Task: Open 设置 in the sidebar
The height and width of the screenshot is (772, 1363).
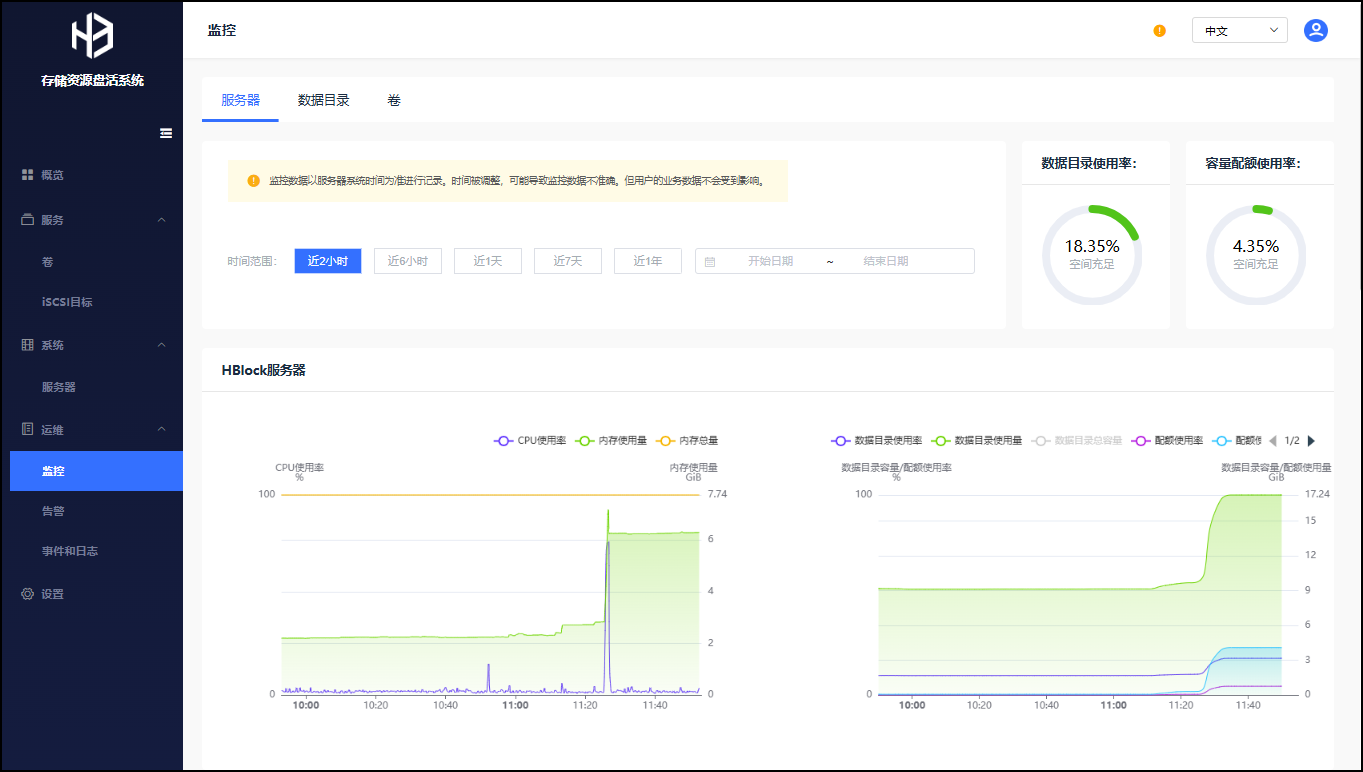Action: 52,594
